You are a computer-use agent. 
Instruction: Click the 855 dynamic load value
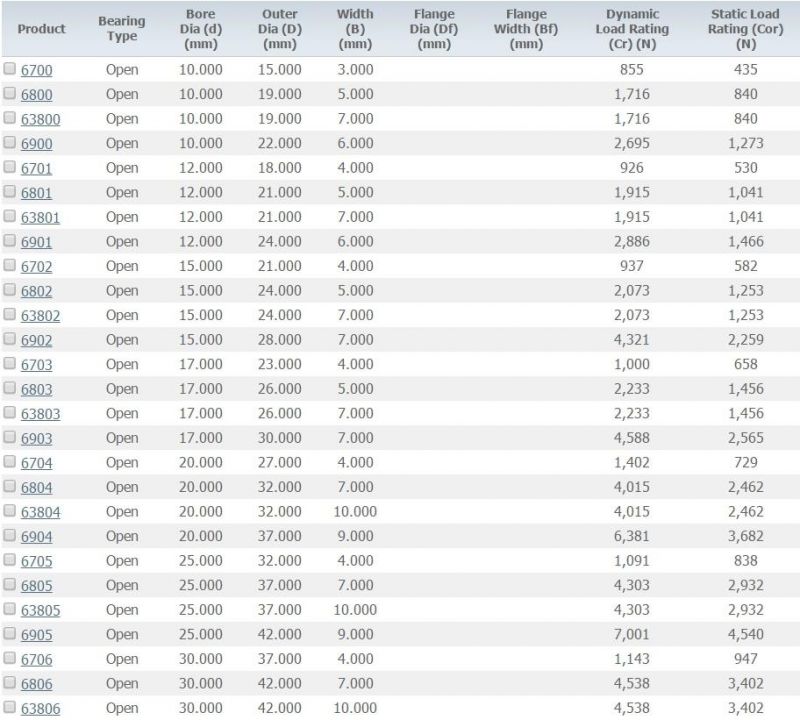(x=632, y=69)
